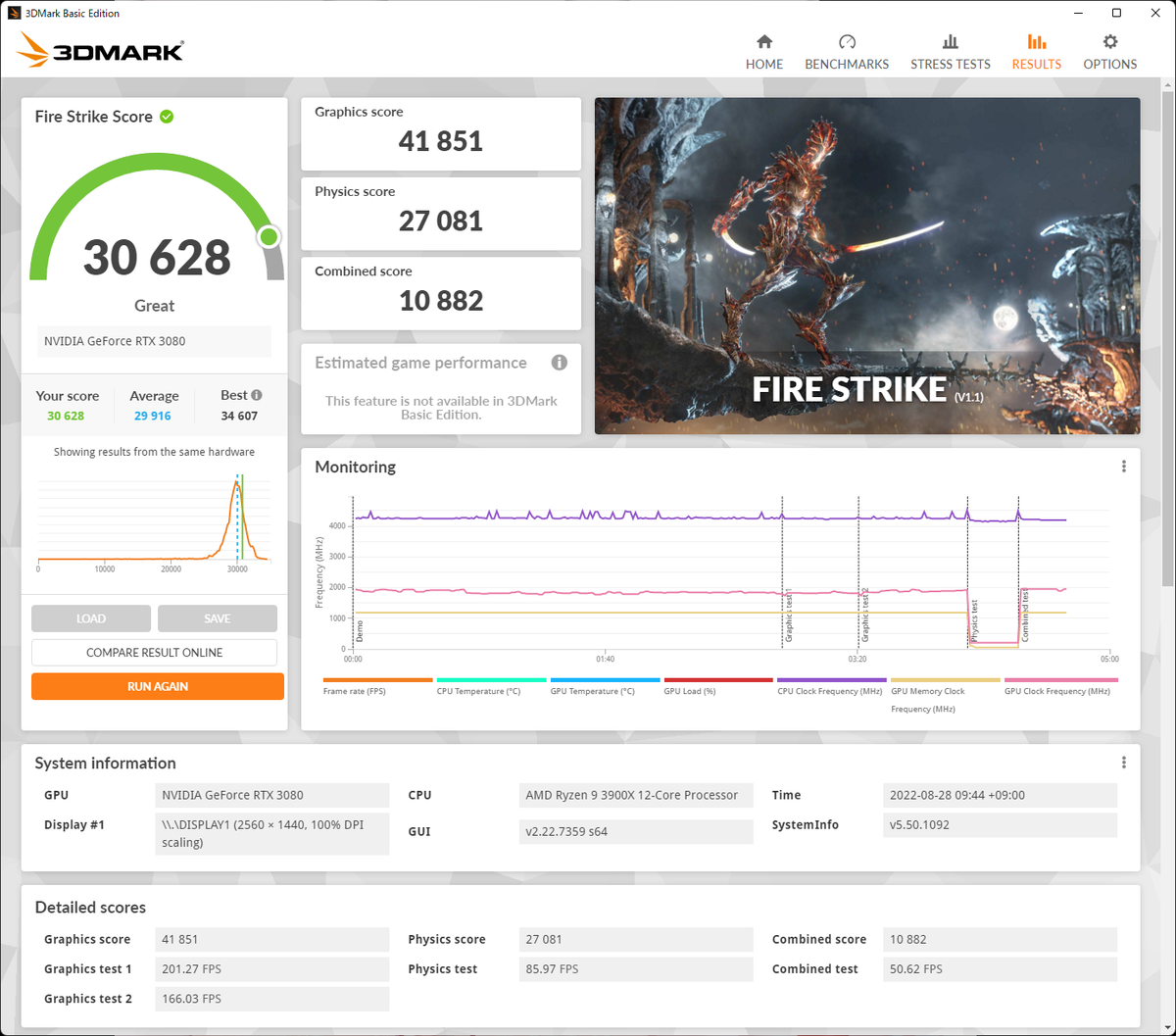Viewport: 1176px width, 1036px height.
Task: Click the info icon next to Best score
Action: 257,395
